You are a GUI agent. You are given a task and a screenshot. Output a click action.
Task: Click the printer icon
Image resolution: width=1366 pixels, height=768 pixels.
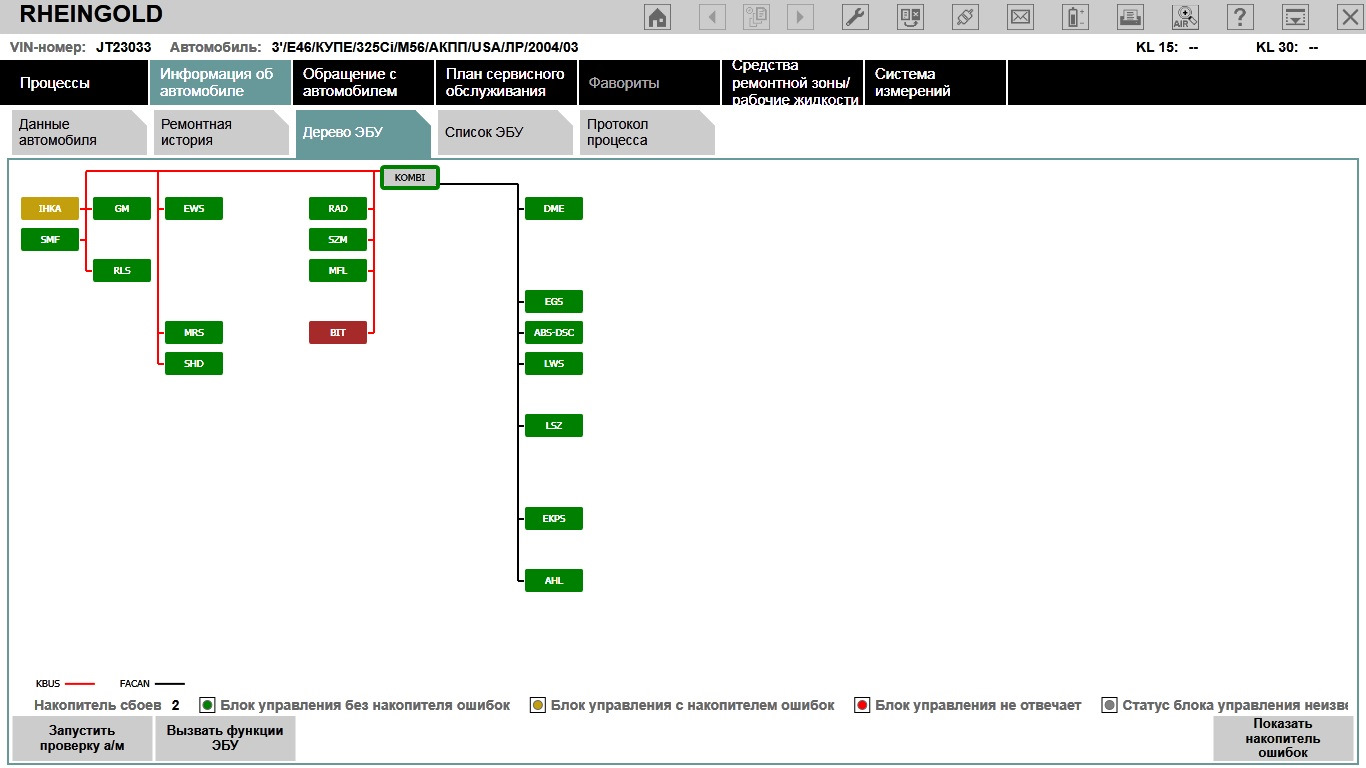(1130, 17)
